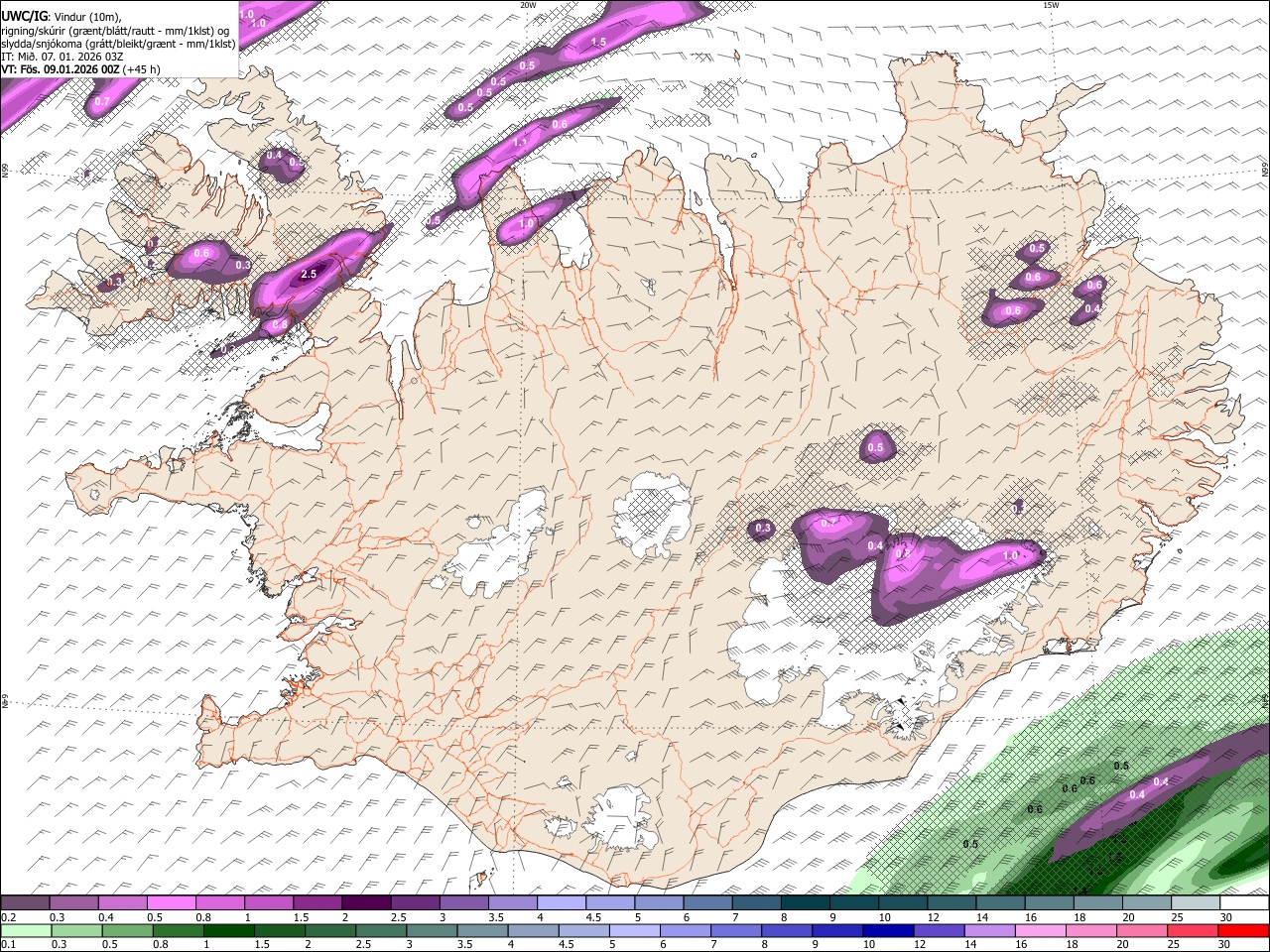Pick the pale green swatch between 0.1 and 0.3

coord(24,930)
